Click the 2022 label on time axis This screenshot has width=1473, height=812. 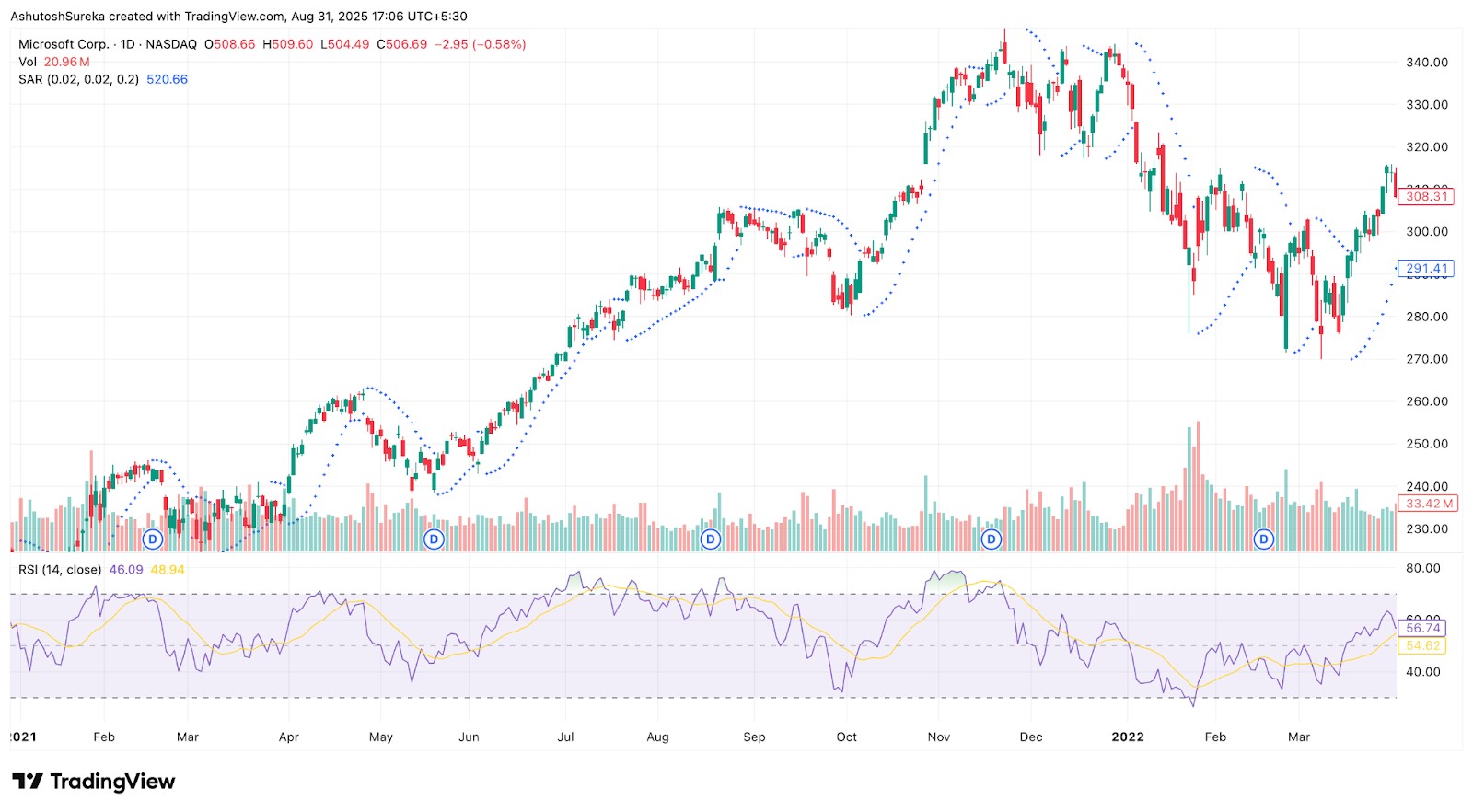1128,737
